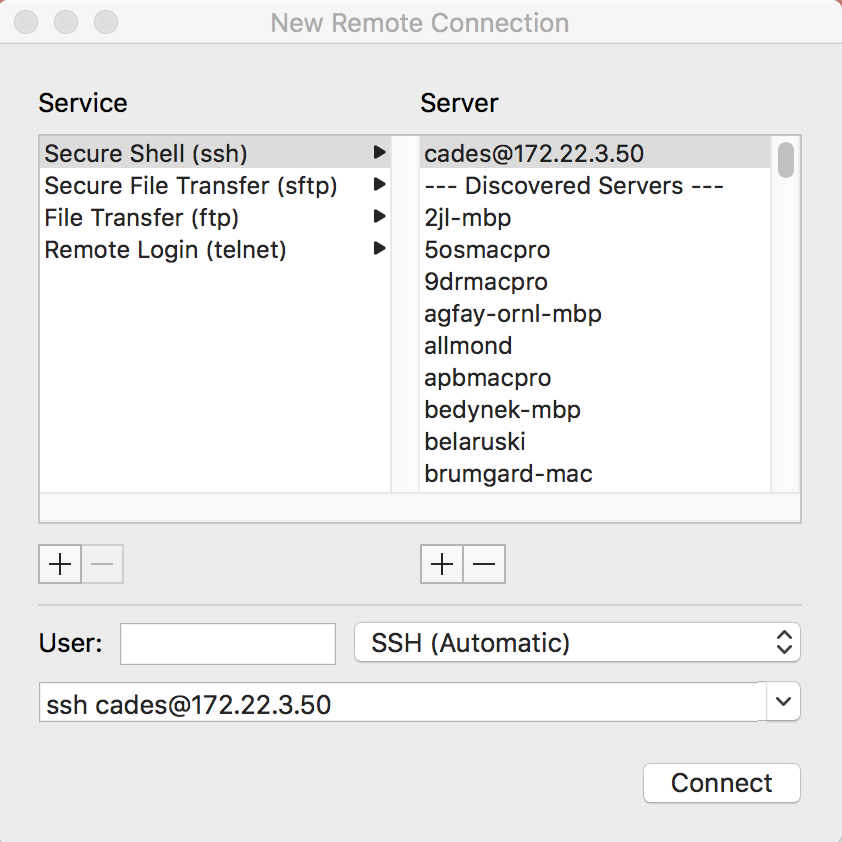Viewport: 842px width, 842px height.
Task: Open the SSH (Automatic) protocol dropdown
Action: (x=577, y=643)
